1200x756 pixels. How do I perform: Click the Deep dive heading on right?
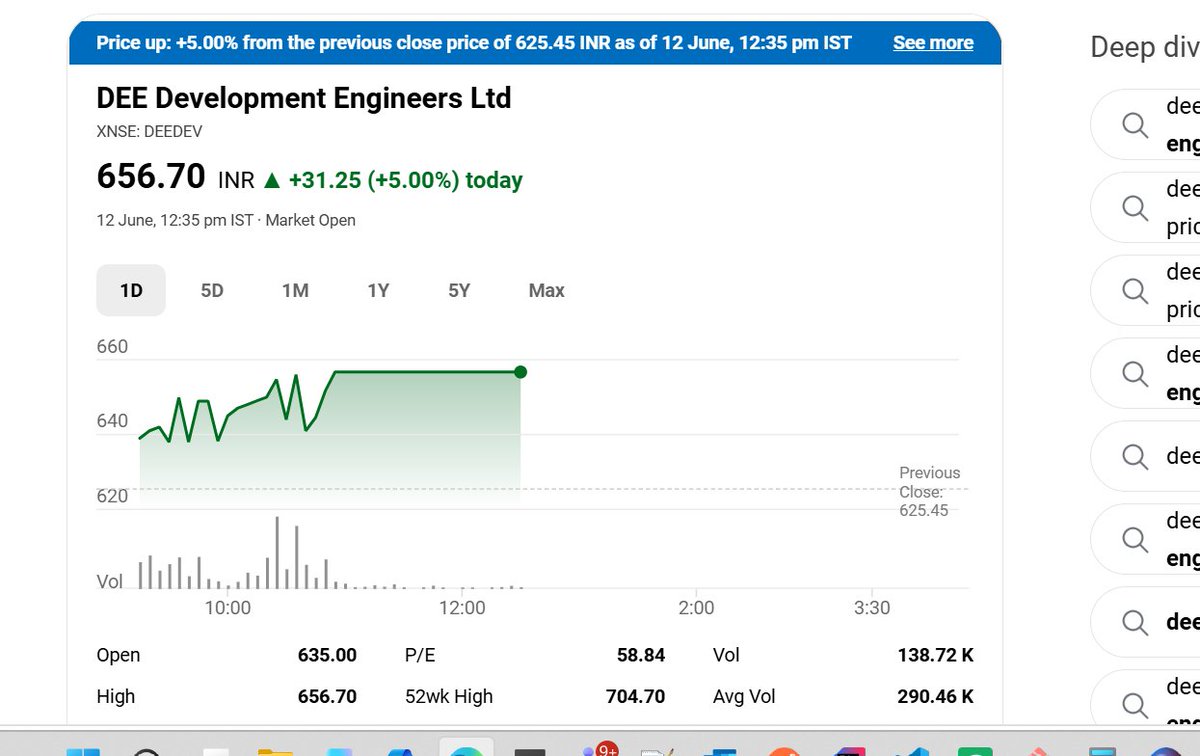pyautogui.click(x=1145, y=47)
